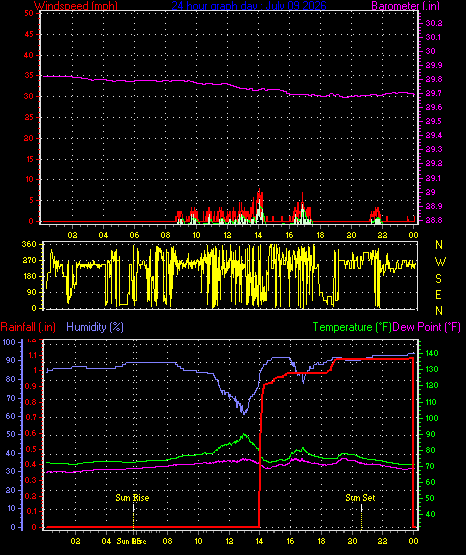Select barometer axis value "29.1"
This screenshot has width=466, height=555.
(434, 178)
